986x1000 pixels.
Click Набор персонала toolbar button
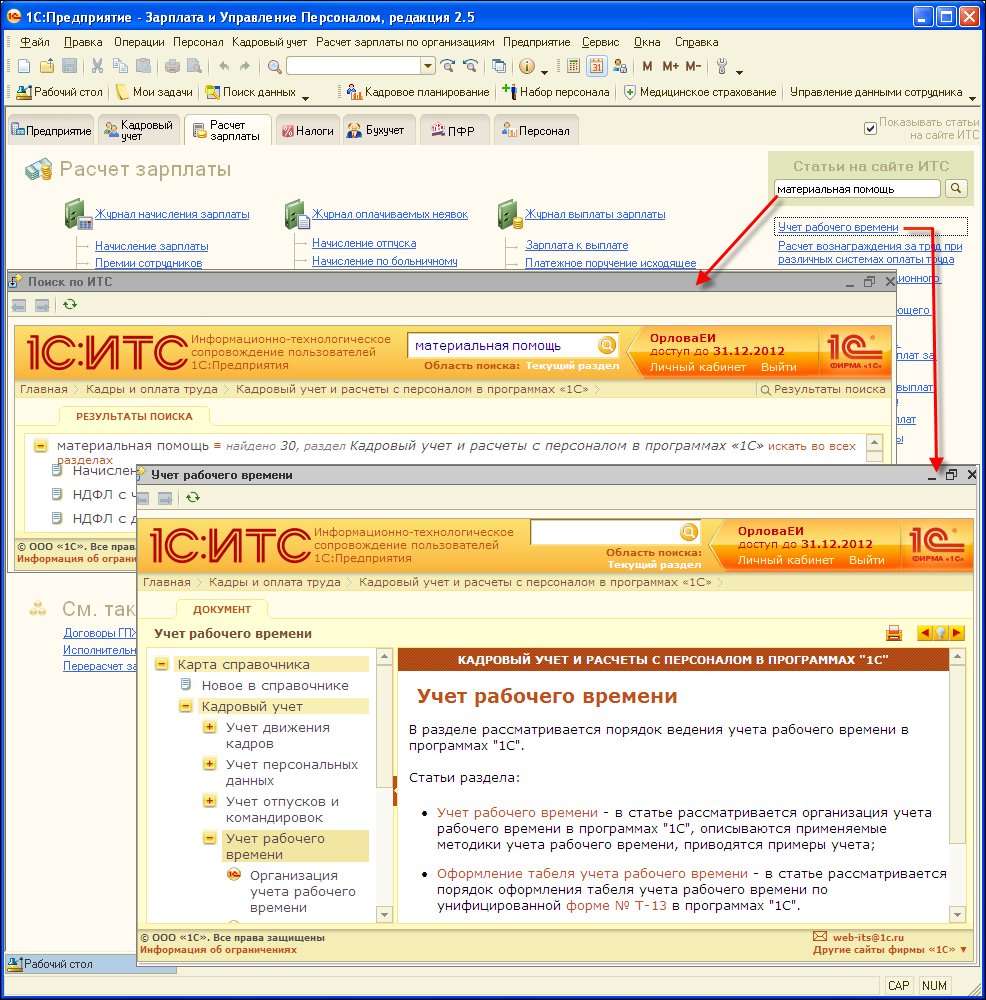(556, 92)
